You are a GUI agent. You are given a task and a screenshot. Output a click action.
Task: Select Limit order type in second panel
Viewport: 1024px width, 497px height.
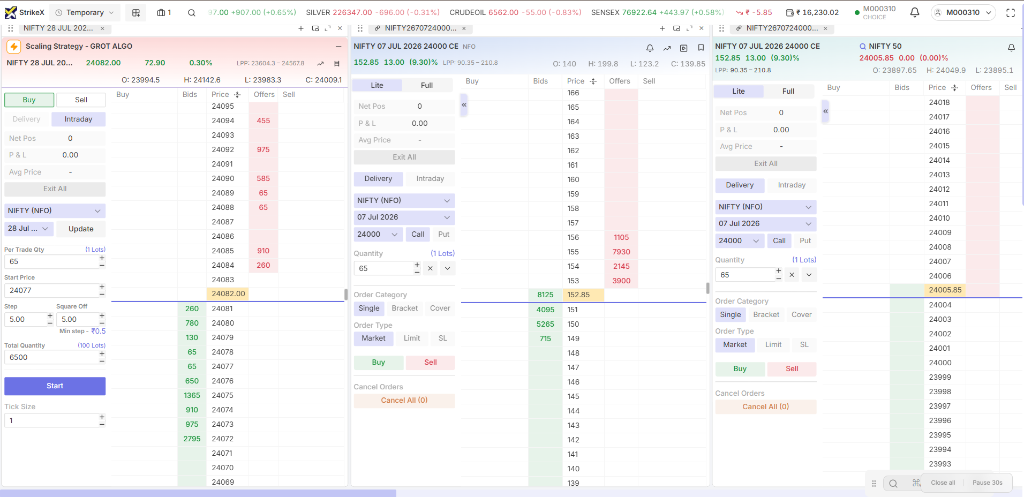[x=411, y=338]
